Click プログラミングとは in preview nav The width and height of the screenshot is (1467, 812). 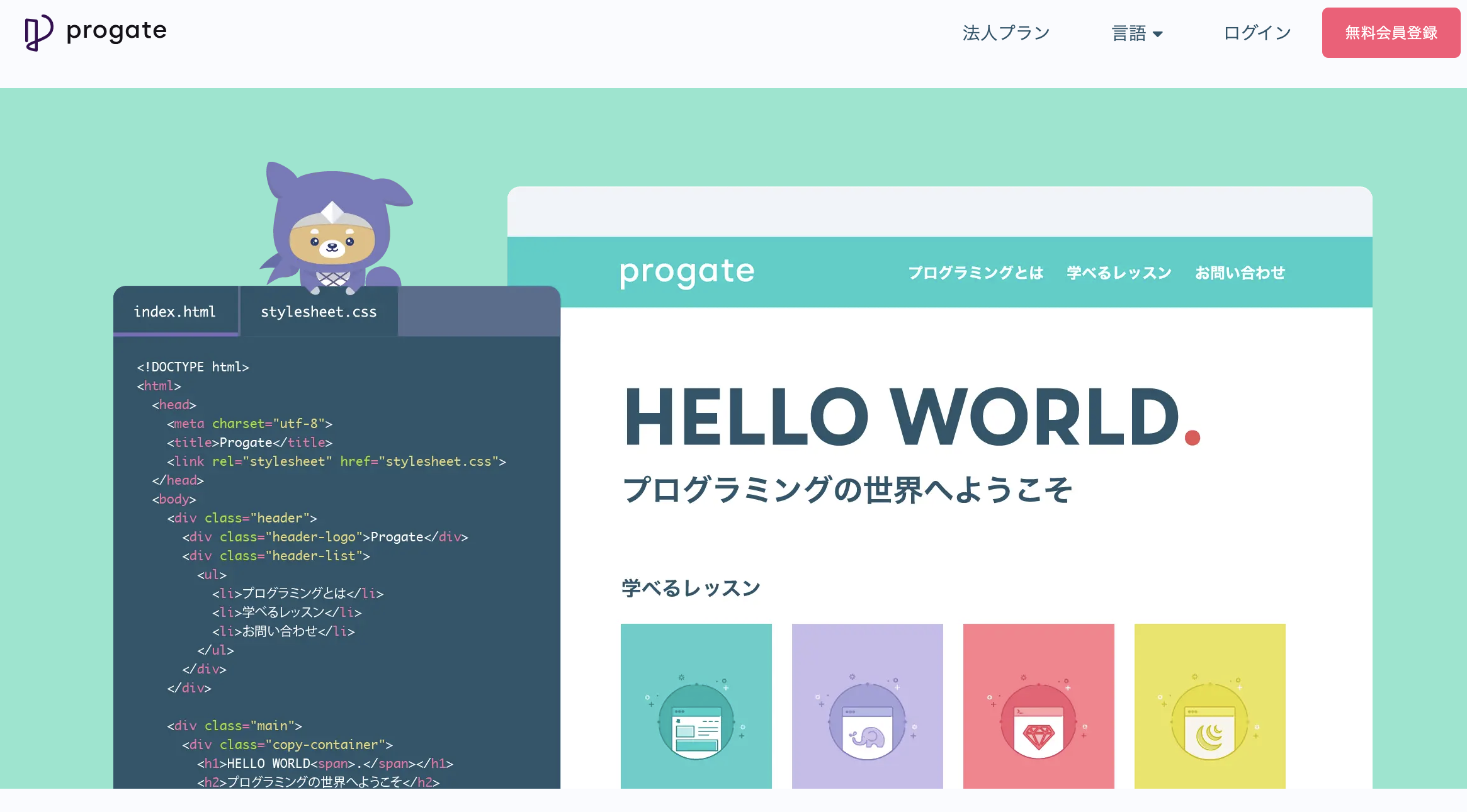(x=976, y=273)
